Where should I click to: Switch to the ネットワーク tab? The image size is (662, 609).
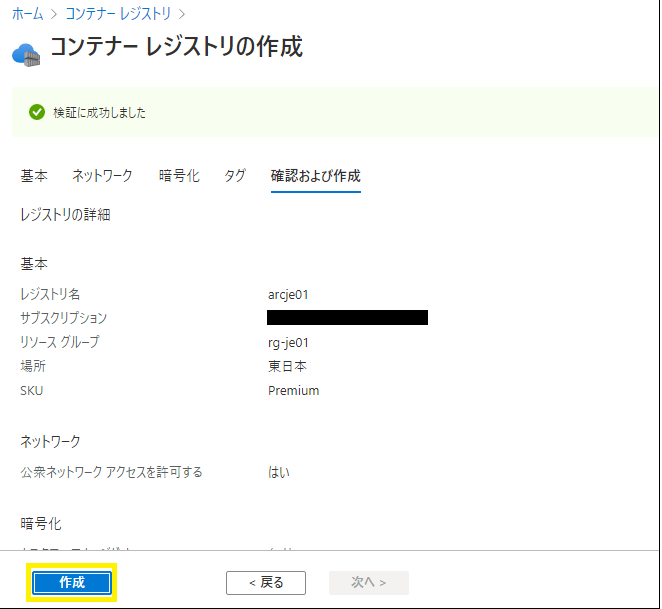102,176
